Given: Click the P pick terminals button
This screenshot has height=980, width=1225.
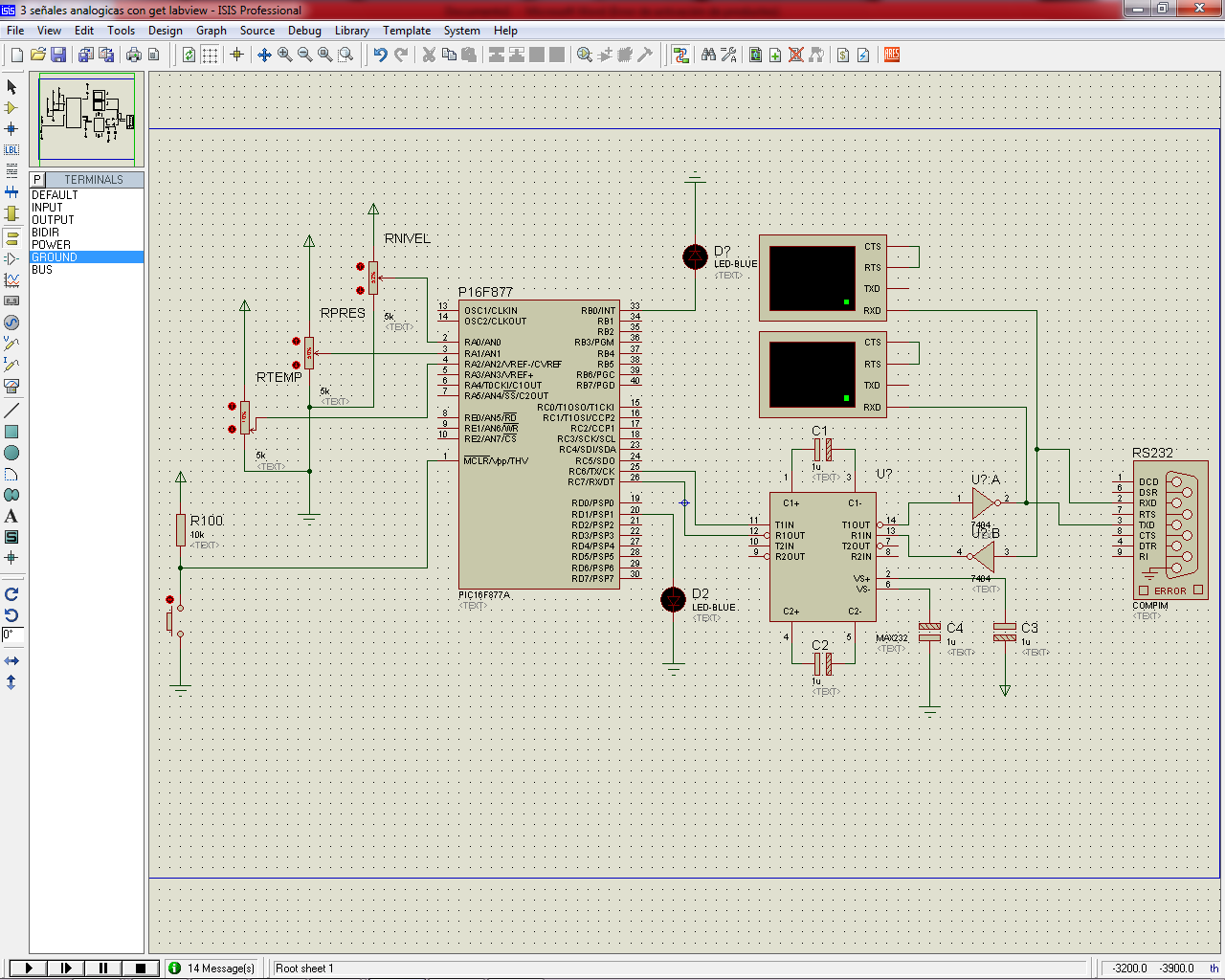Looking at the screenshot, I should pos(37,179).
